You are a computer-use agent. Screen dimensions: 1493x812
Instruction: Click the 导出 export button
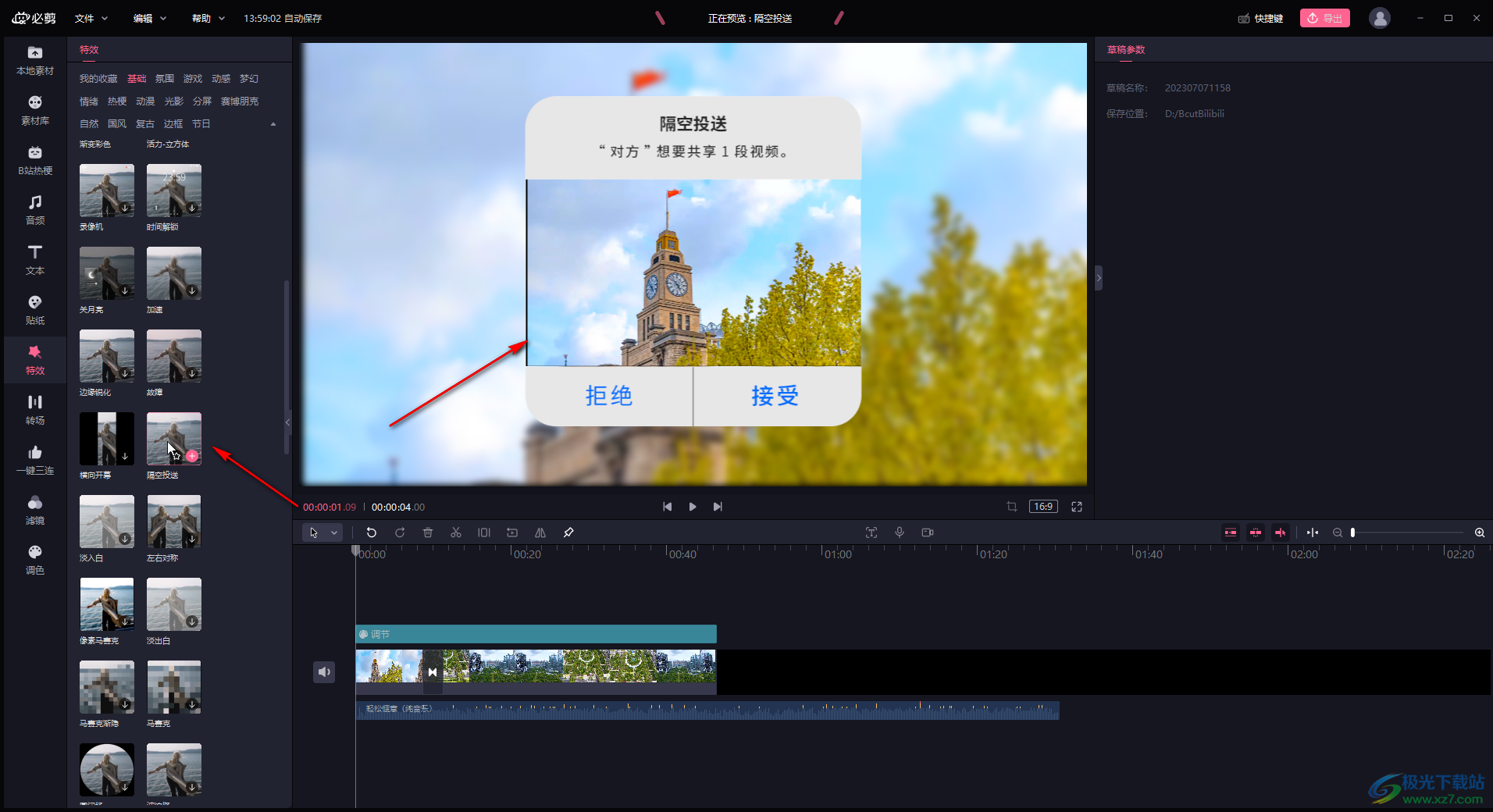pyautogui.click(x=1325, y=18)
